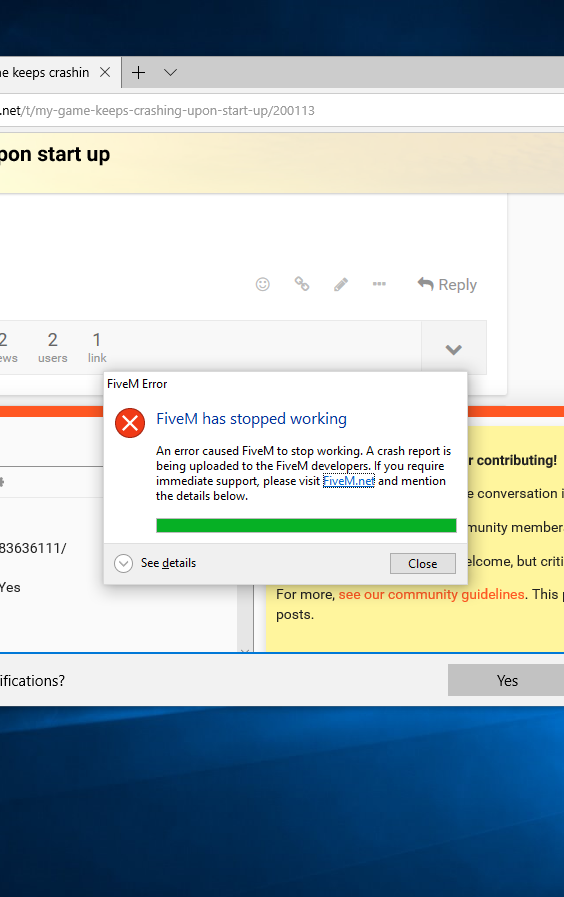This screenshot has width=564, height=897.
Task: Click the green crash upload progress bar
Action: 306,525
